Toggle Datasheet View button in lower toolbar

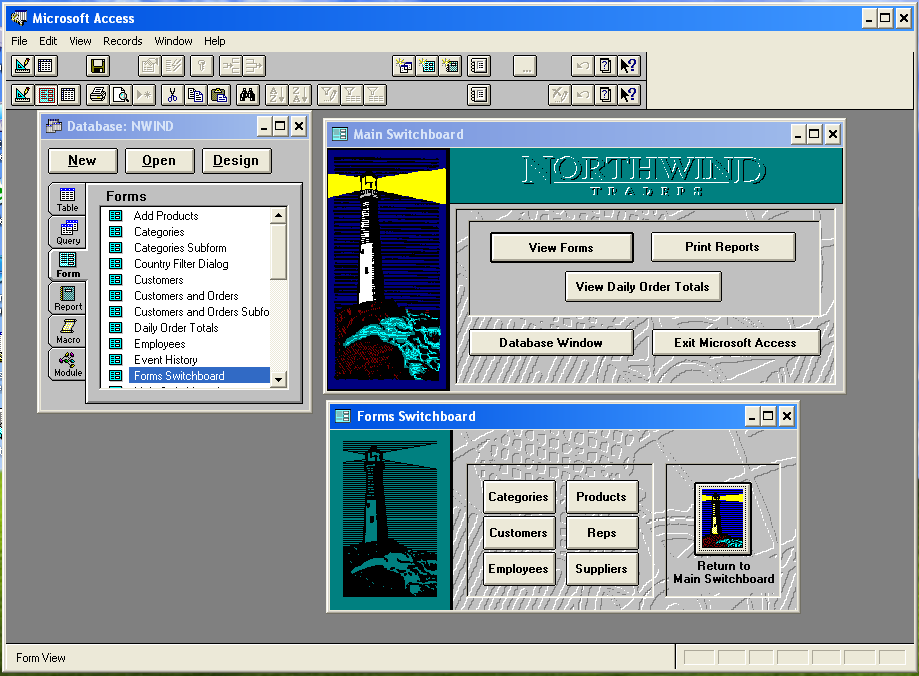click(69, 94)
